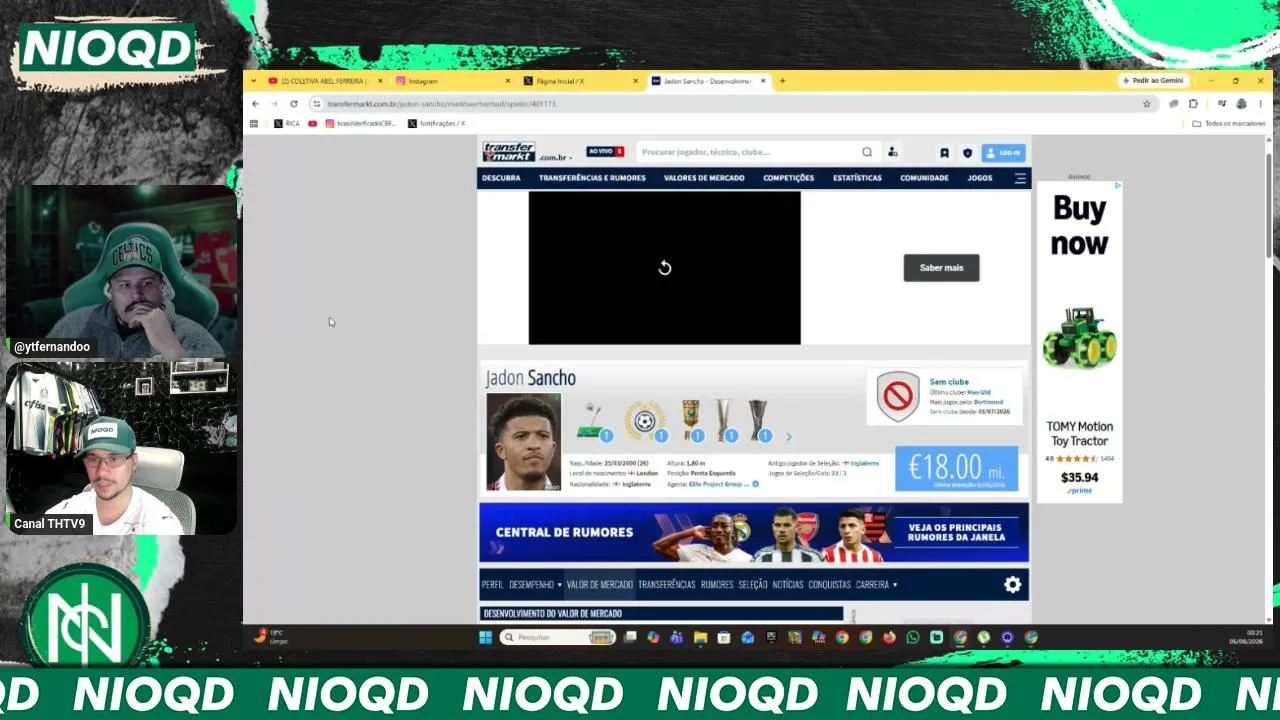This screenshot has height=720, width=1280.
Task: Click the Transfermarkt logo
Action: [509, 152]
